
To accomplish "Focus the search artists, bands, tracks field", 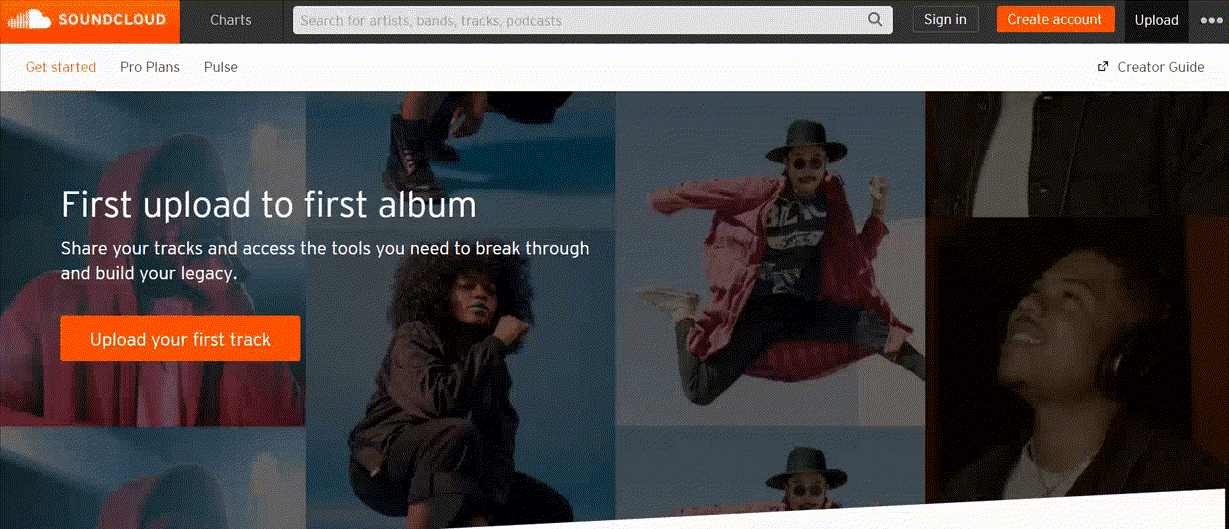I will click(580, 20).
